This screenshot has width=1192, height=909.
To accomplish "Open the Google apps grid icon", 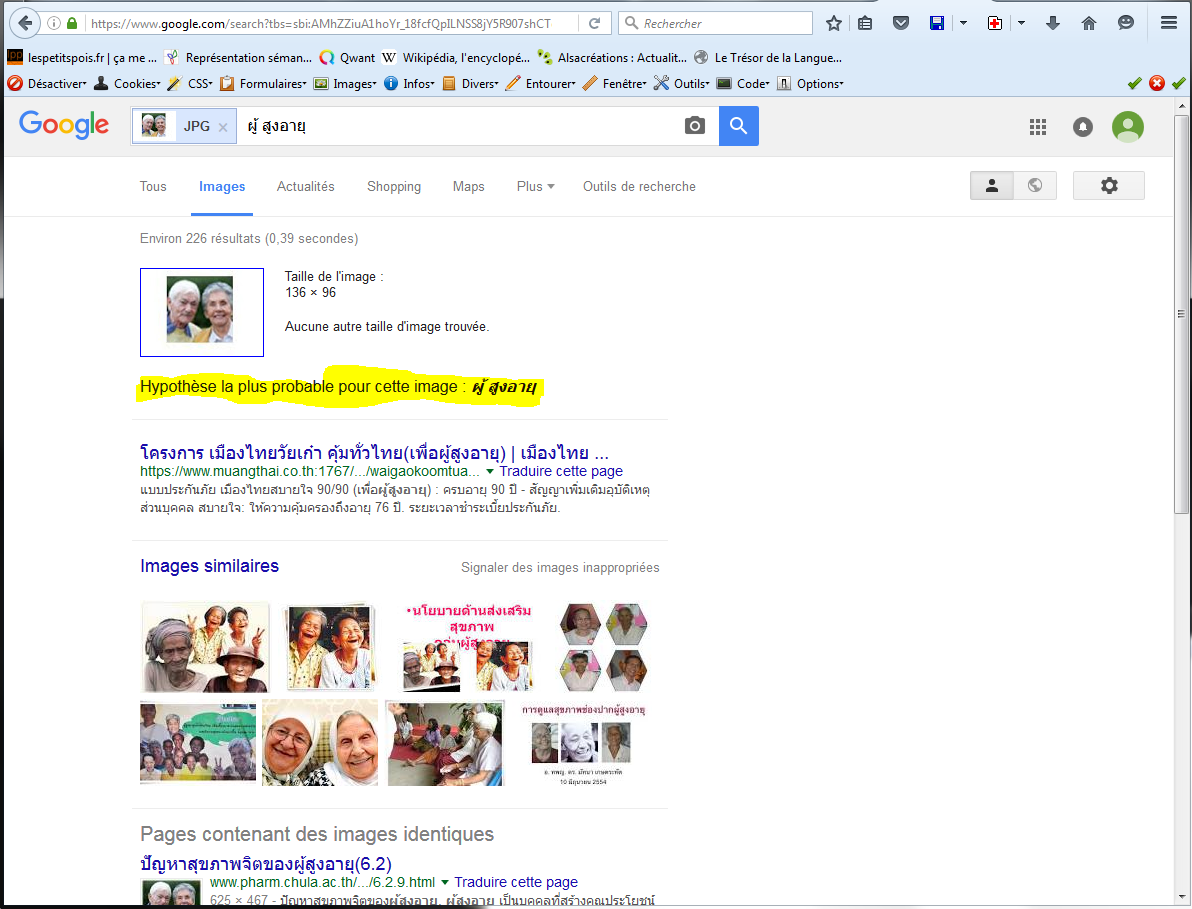I will [x=1038, y=127].
